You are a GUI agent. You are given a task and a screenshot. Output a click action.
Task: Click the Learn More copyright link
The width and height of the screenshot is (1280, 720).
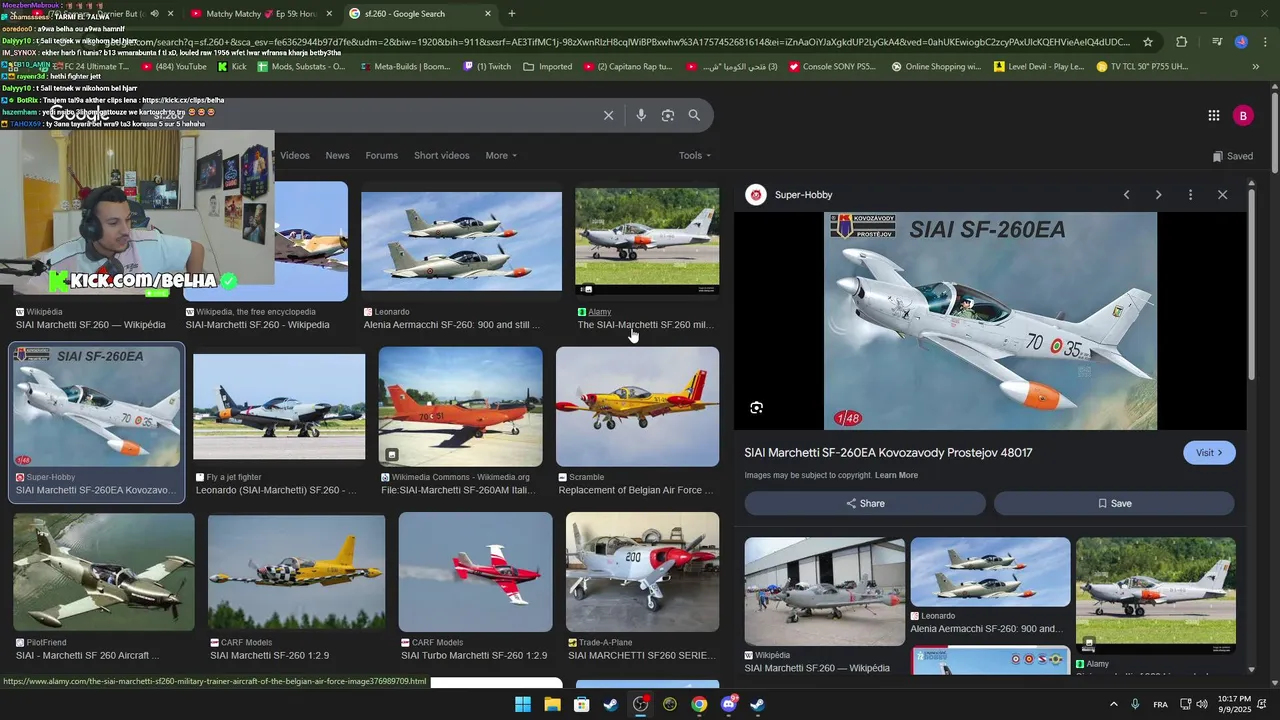tap(896, 475)
